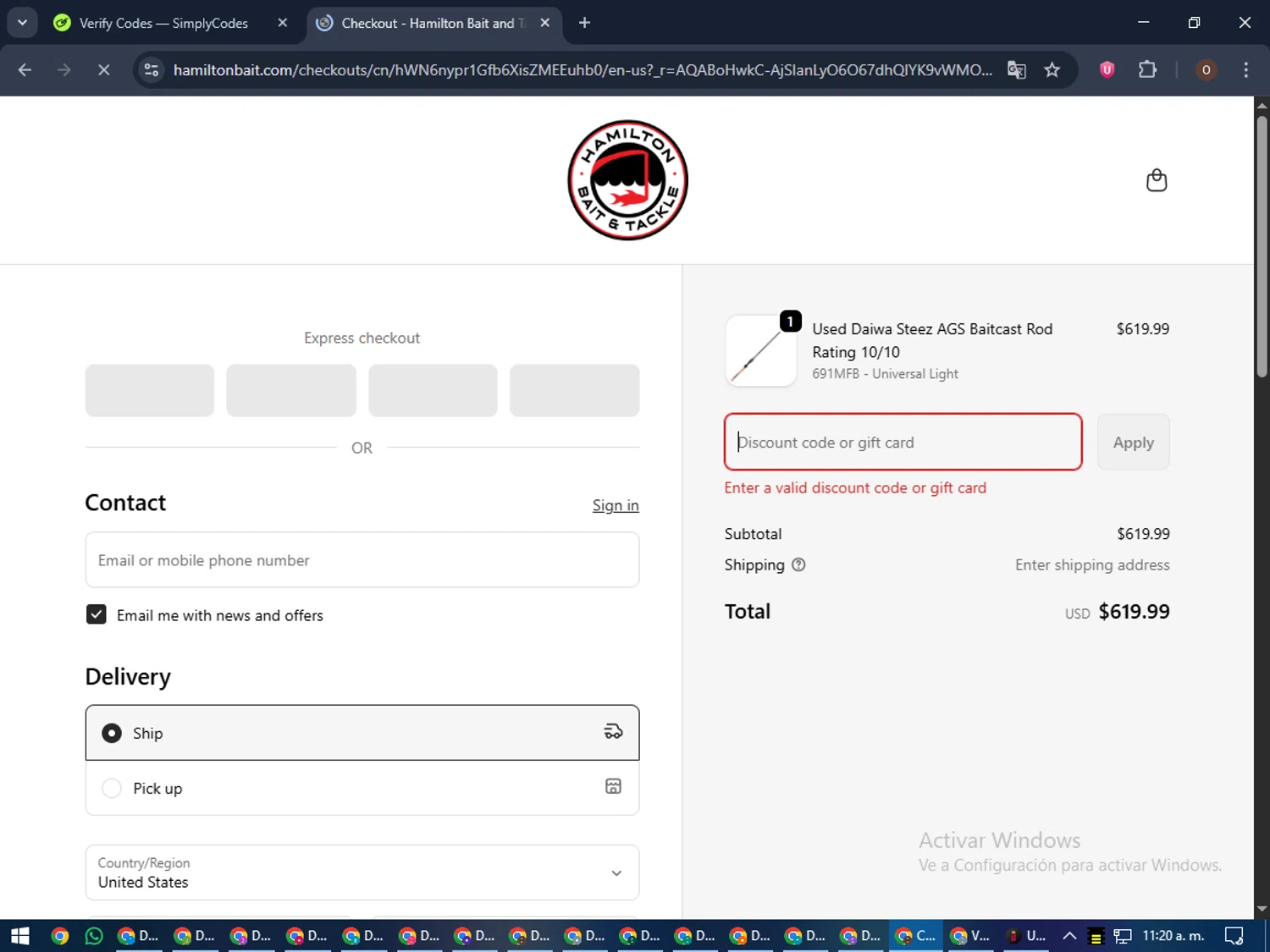
Task: Click the invalid discount code error message
Action: [855, 487]
